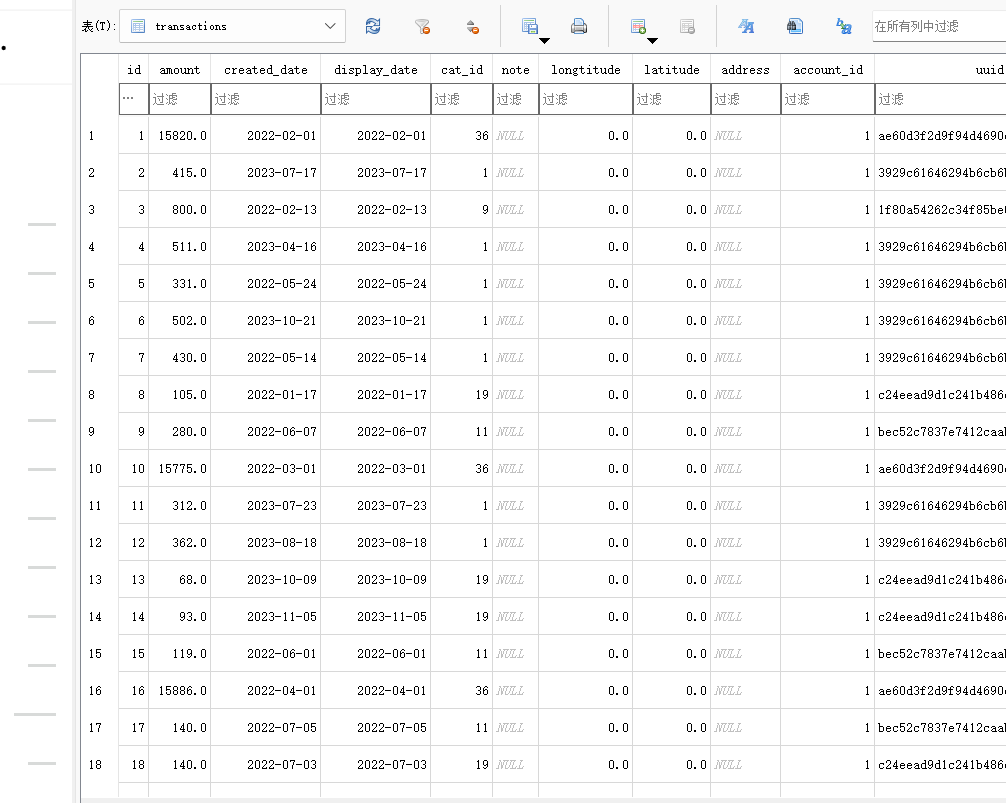Viewport: 1006px width, 803px height.
Task: Click the uuid column header
Action: pos(941,69)
